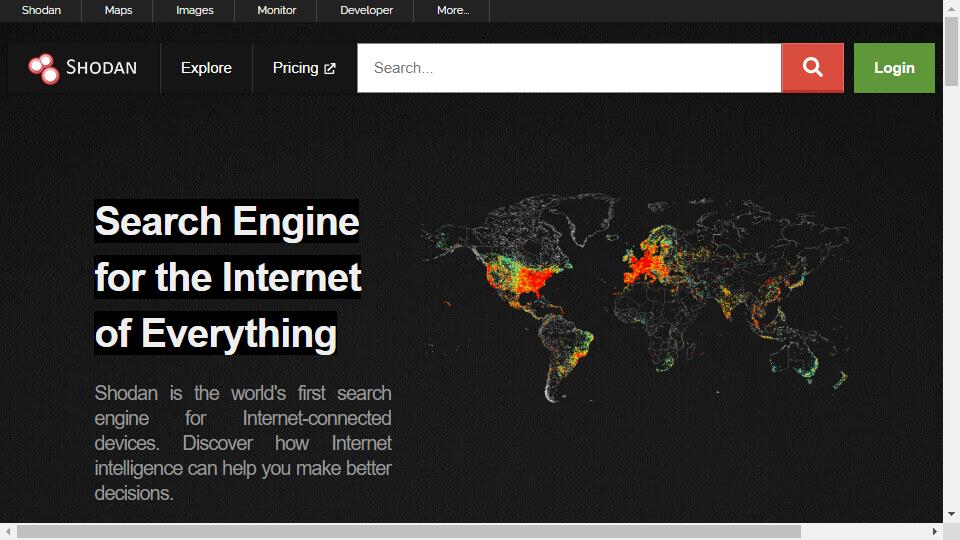Open the Monitor menu item
The height and width of the screenshot is (540, 960).
tap(277, 10)
